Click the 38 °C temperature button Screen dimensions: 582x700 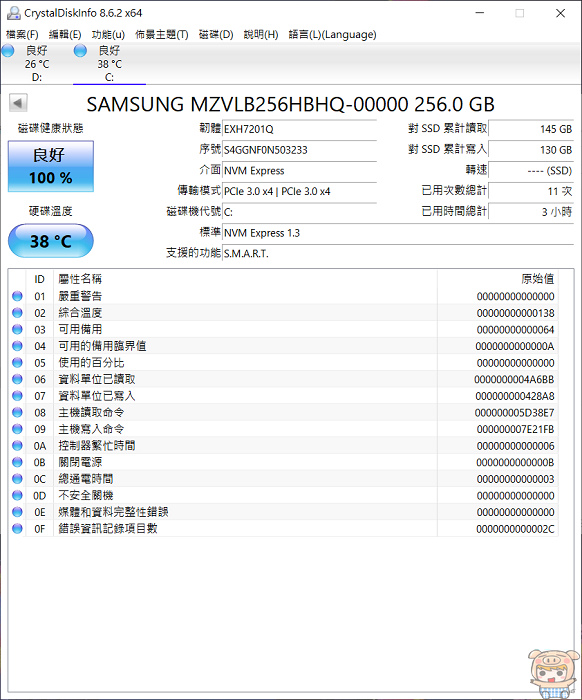(51, 241)
